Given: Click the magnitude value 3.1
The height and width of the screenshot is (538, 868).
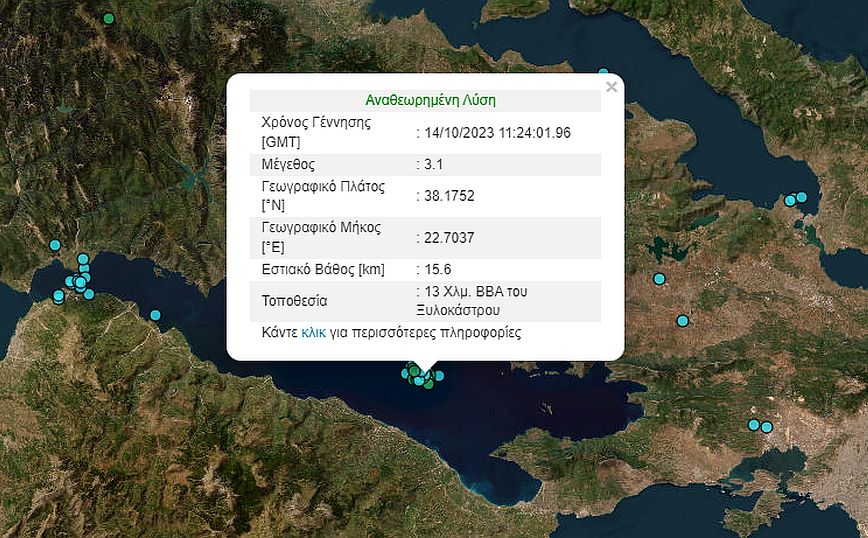Looking at the screenshot, I should (431, 164).
